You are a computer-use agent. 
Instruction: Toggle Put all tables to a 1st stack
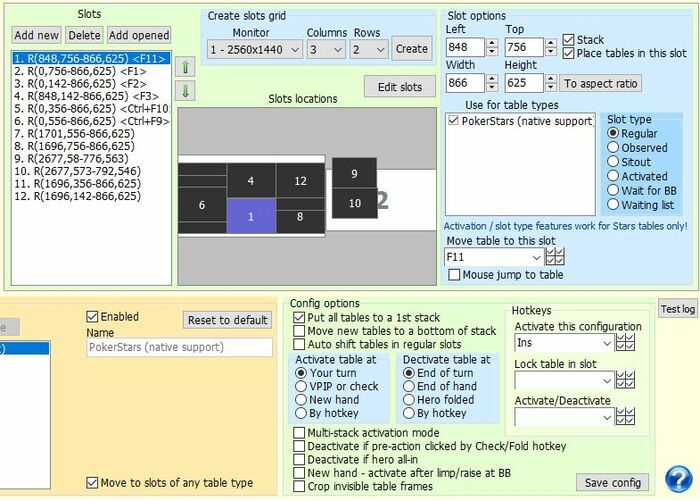(299, 317)
